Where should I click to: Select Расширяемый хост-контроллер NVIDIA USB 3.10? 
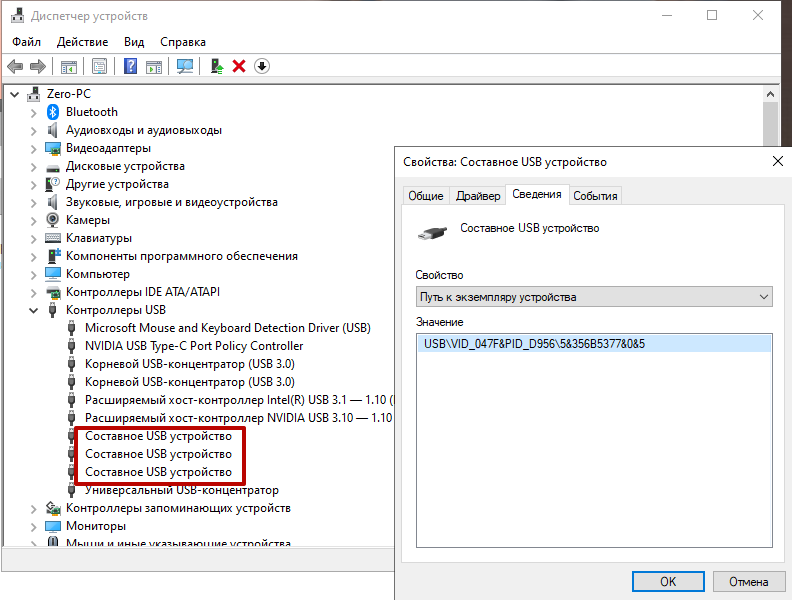(238, 418)
